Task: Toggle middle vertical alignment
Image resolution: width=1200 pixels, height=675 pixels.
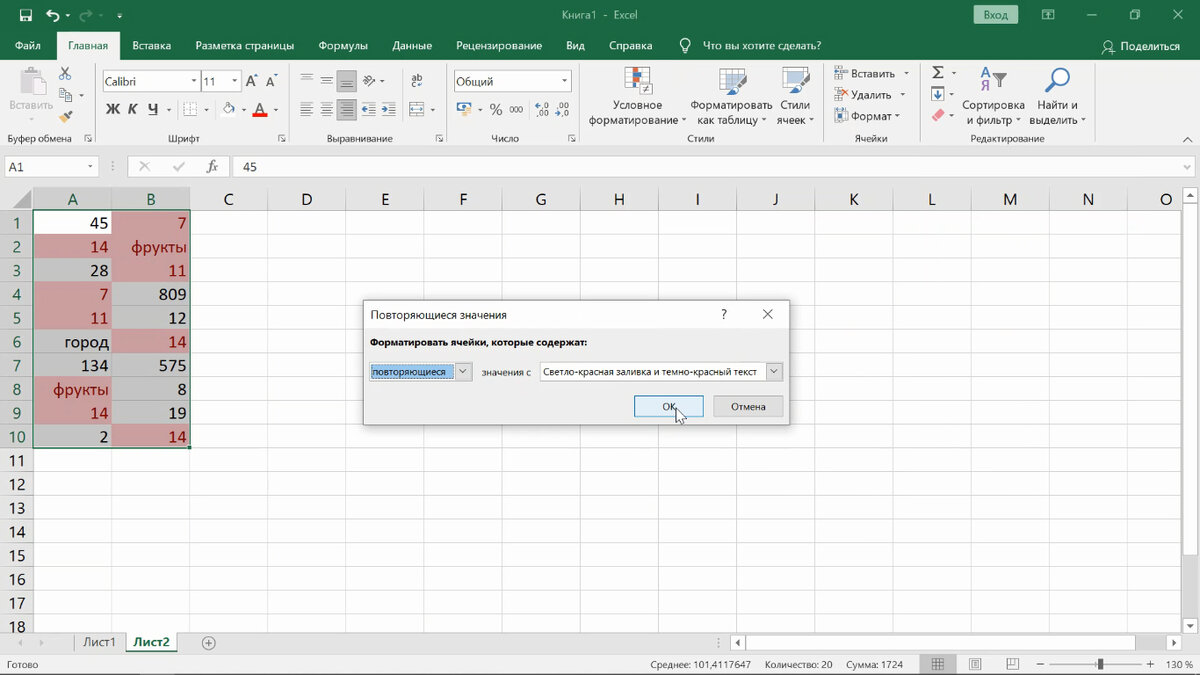Action: click(x=327, y=81)
